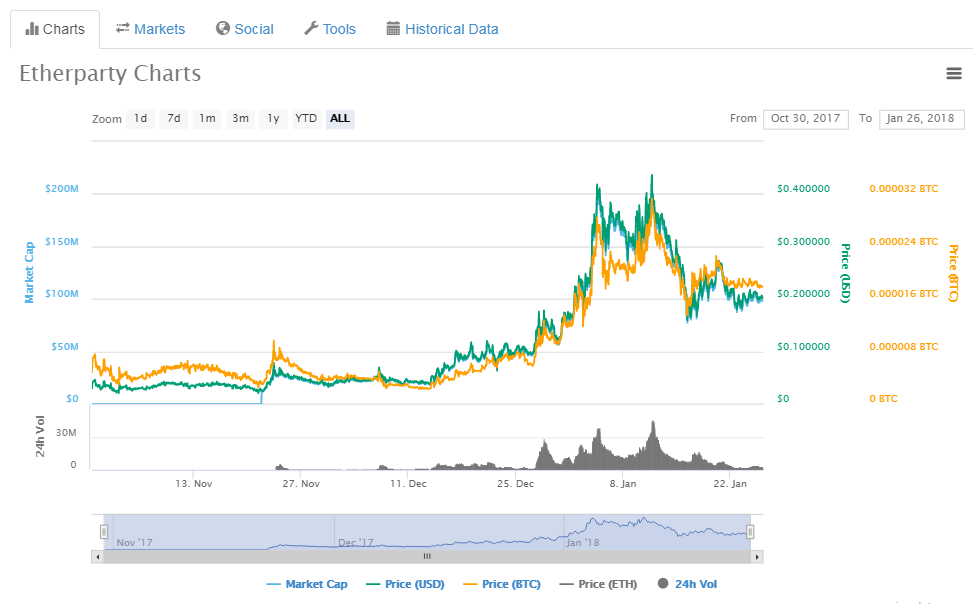980x604 pixels.
Task: Click the vertical Price (USD) axis title
Action: tap(845, 273)
